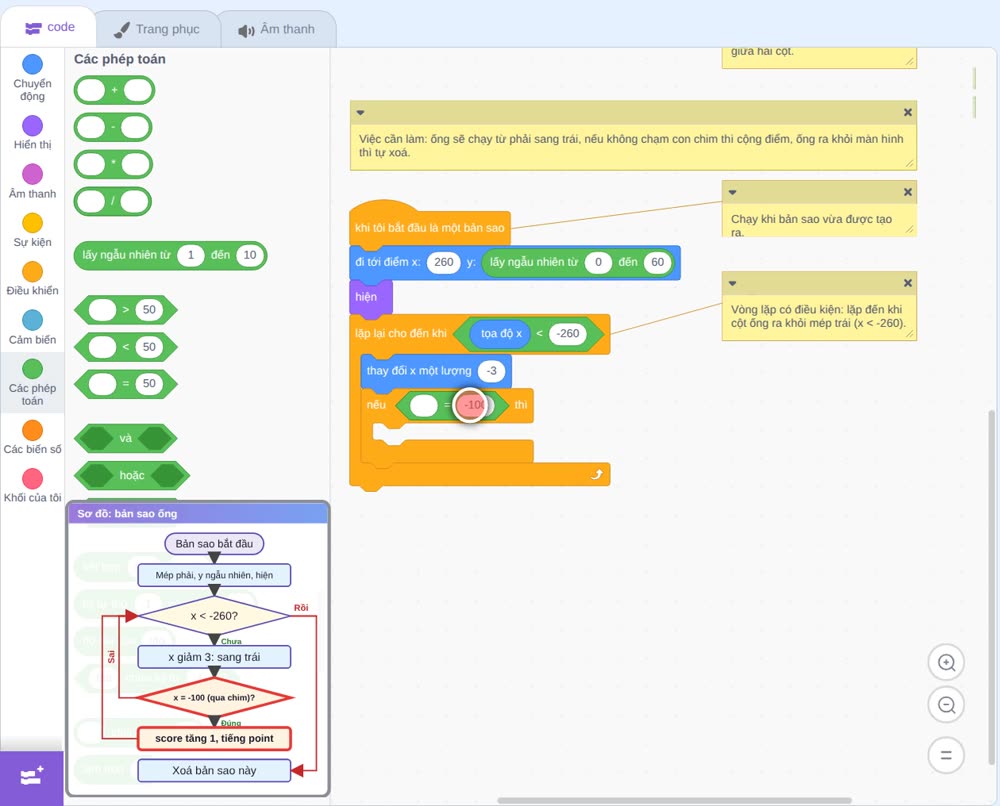Click the vertical workspace scrollbar
Image resolution: width=1000 pixels, height=806 pixels.
[991, 587]
